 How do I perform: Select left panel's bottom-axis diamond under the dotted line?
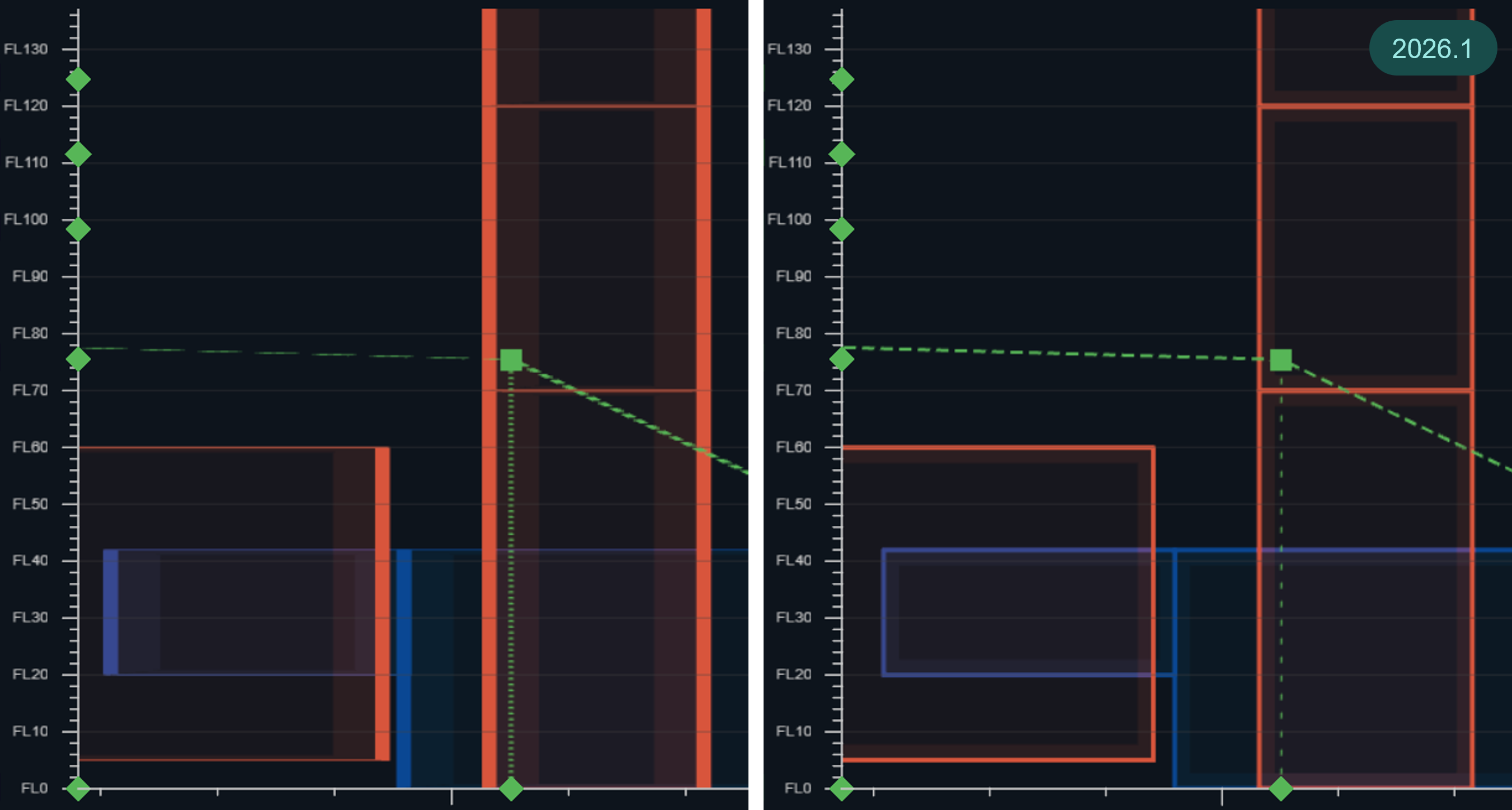[x=511, y=788]
